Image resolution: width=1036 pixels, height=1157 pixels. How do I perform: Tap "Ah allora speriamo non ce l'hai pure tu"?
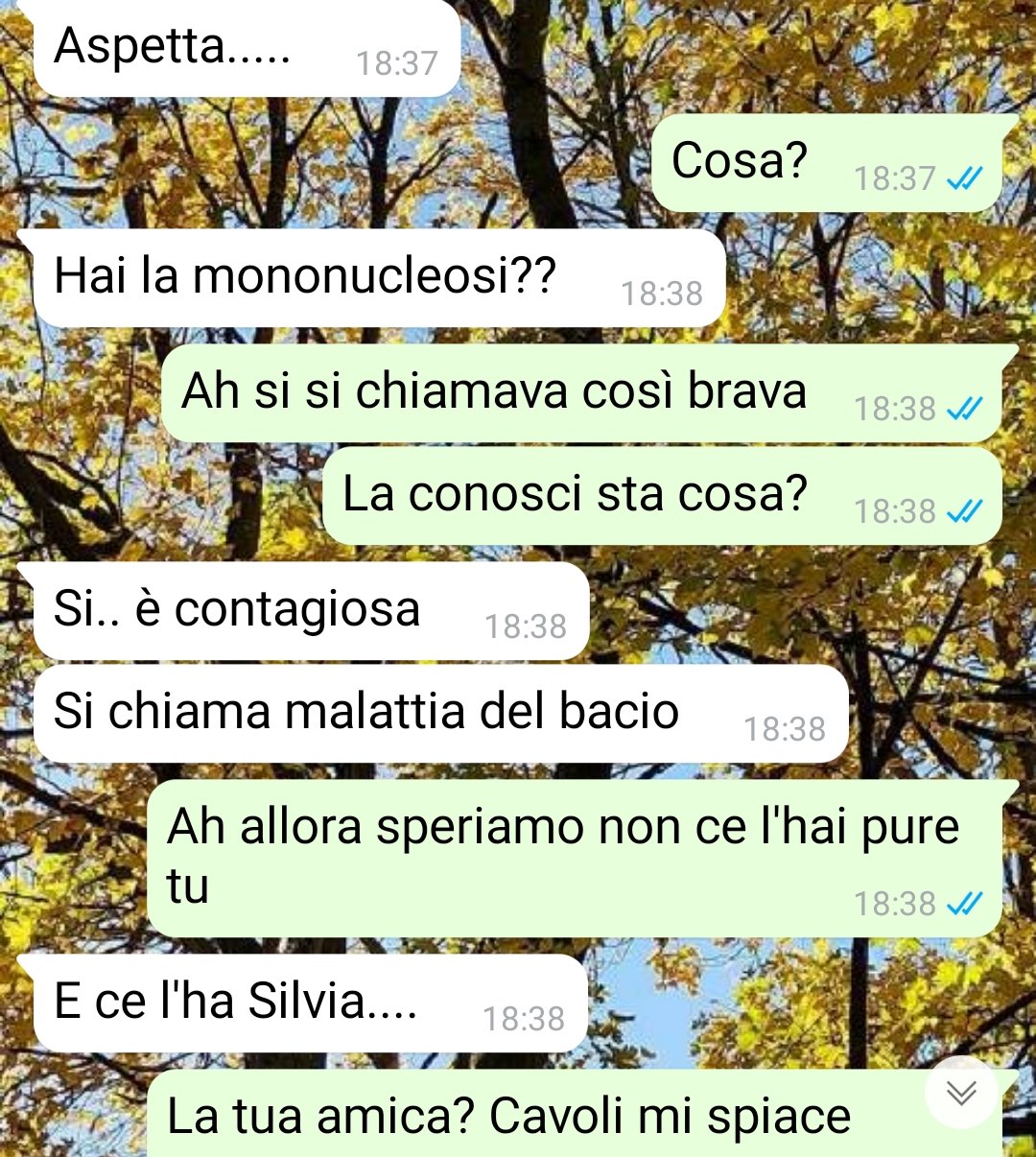pyautogui.click(x=576, y=859)
